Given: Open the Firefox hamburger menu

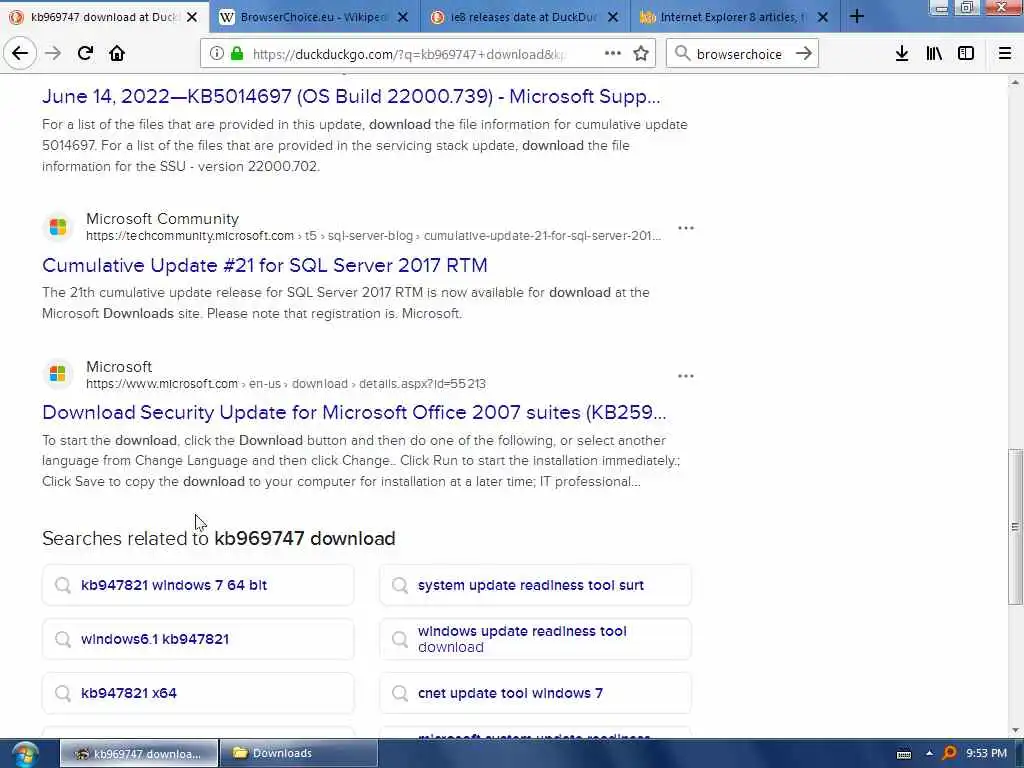Looking at the screenshot, I should [1005, 54].
